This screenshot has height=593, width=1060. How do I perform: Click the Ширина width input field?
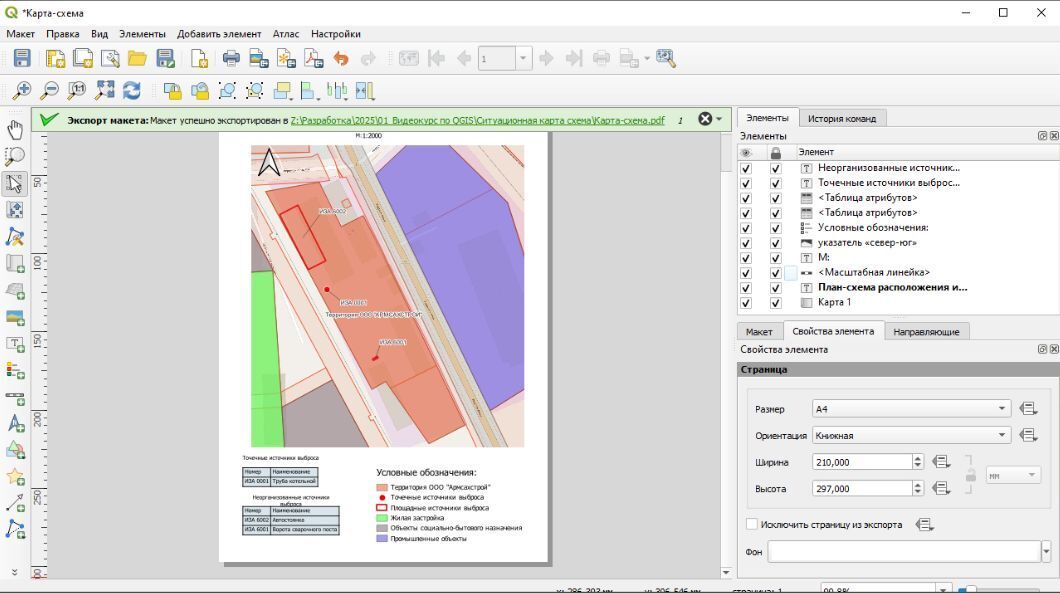[x=860, y=462]
